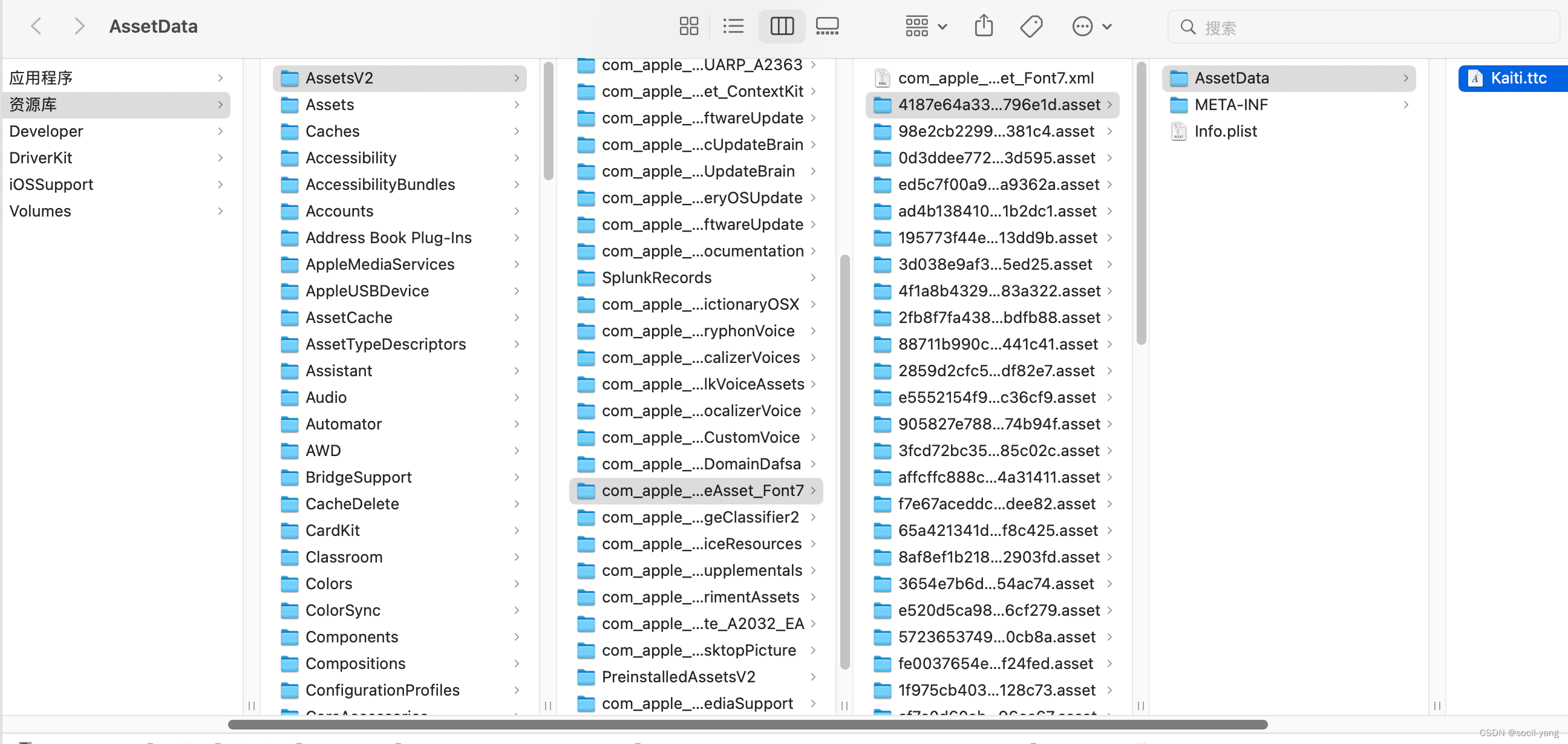This screenshot has width=1568, height=744.
Task: Select the DriverKit entry
Action: (x=116, y=158)
